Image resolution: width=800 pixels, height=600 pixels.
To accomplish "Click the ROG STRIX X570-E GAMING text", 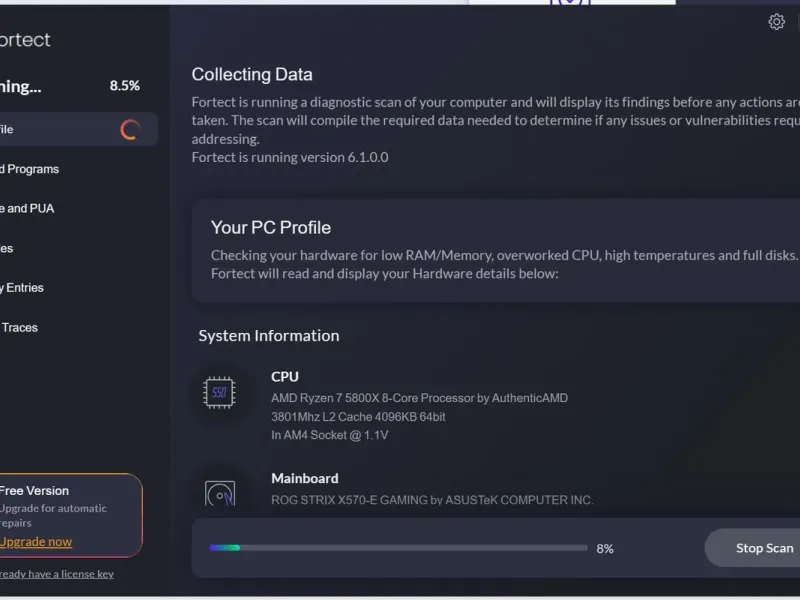I will pyautogui.click(x=432, y=500).
